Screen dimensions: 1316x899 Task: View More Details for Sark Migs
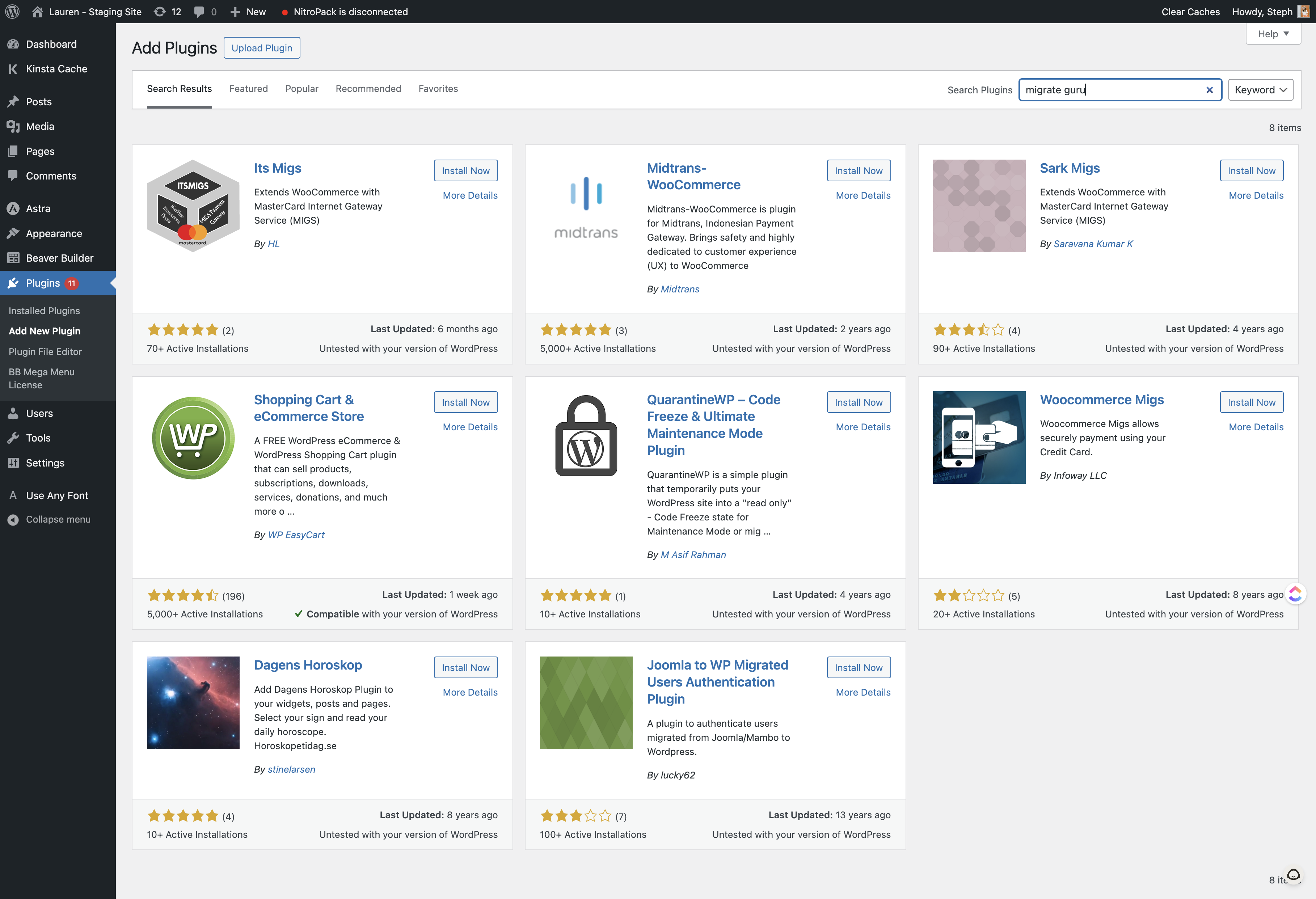coord(1256,195)
